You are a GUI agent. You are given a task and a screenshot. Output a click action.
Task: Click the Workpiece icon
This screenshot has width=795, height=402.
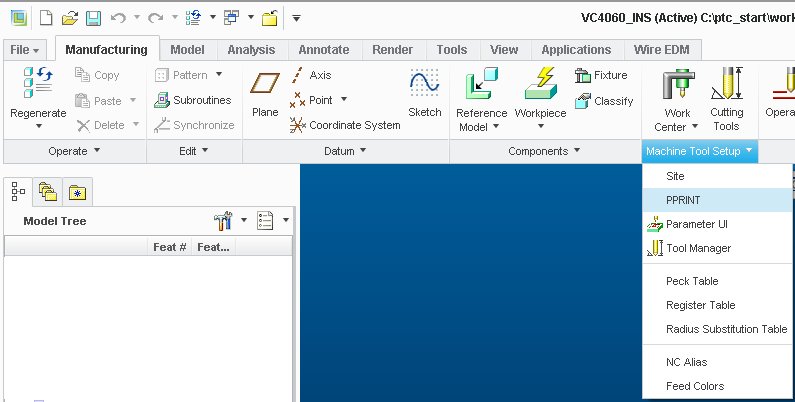click(540, 84)
